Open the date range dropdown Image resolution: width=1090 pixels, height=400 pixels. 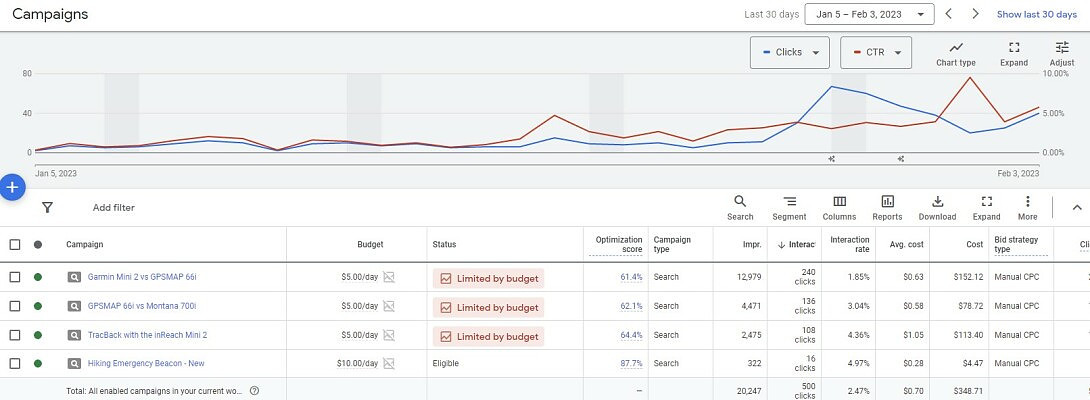(869, 14)
